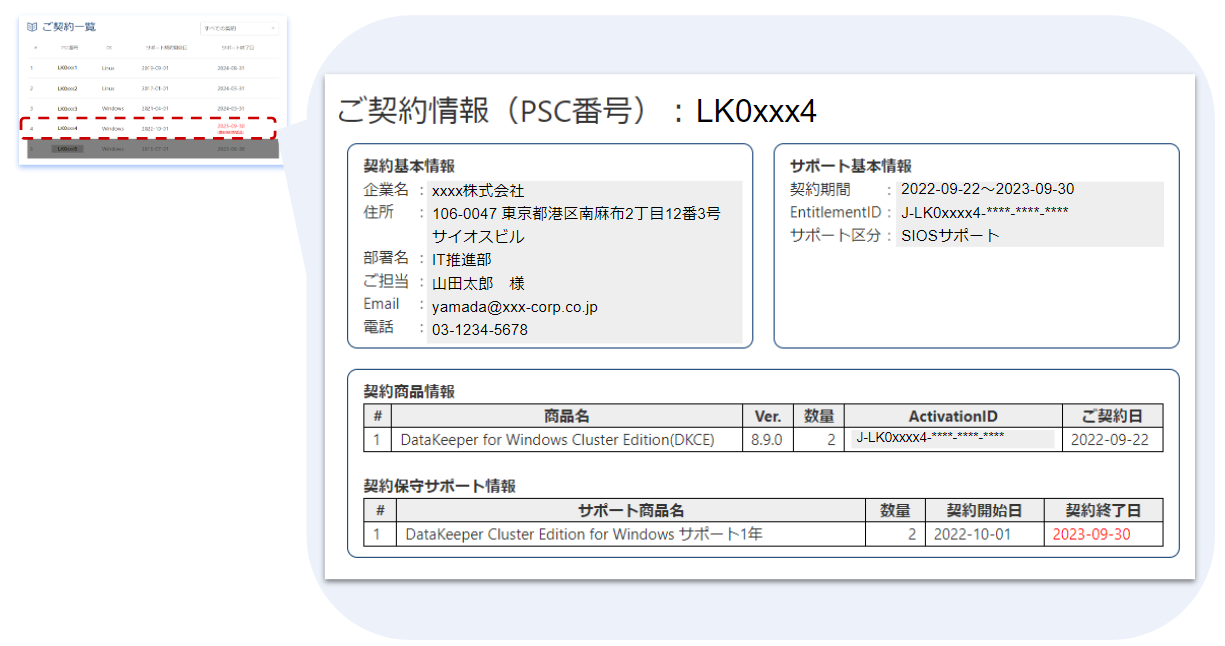The width and height of the screenshot is (1225, 646).
Task: Click the 電話 field label
Action: pyautogui.click(x=378, y=327)
